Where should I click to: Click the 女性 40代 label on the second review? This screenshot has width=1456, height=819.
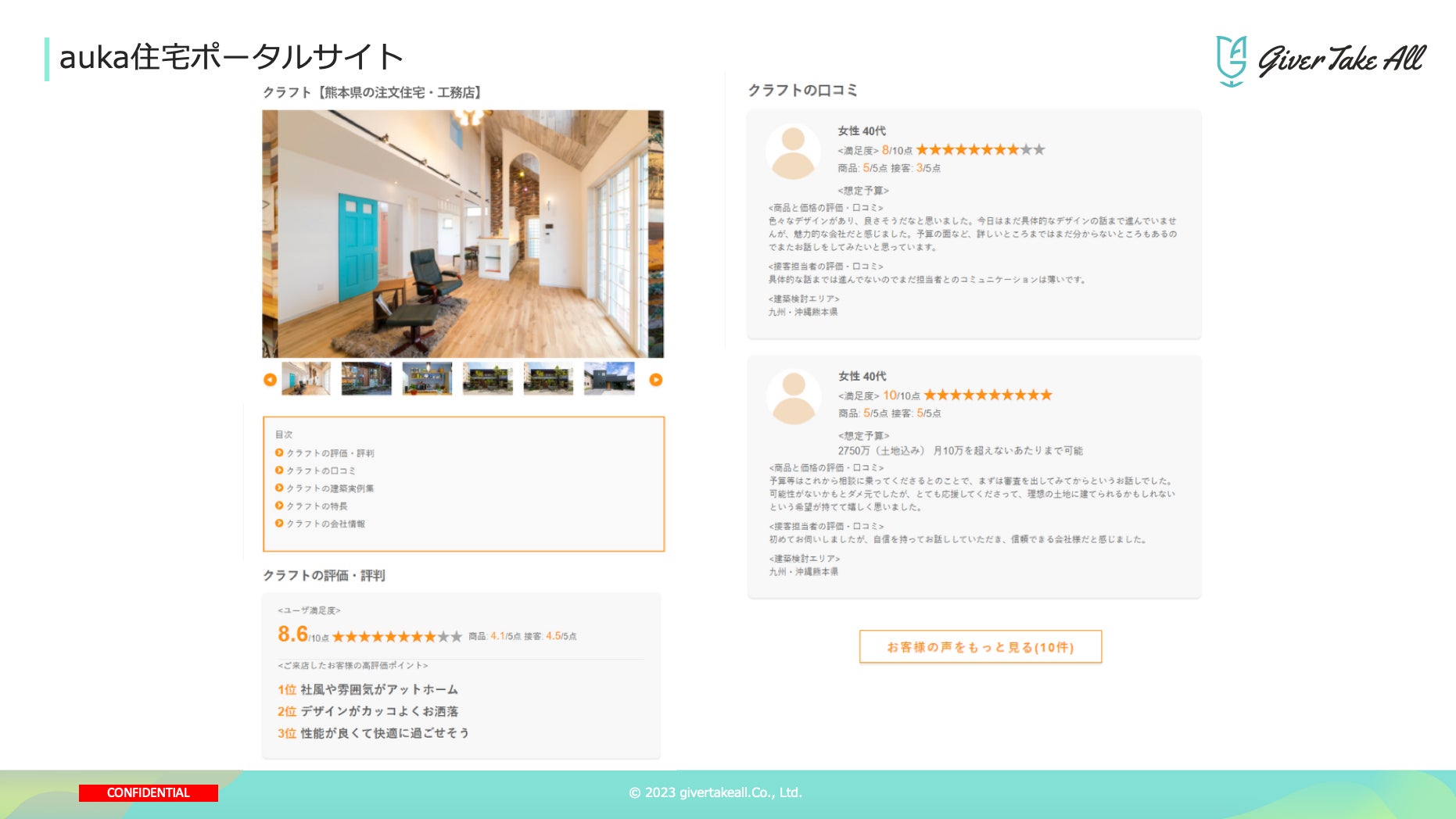pos(862,376)
